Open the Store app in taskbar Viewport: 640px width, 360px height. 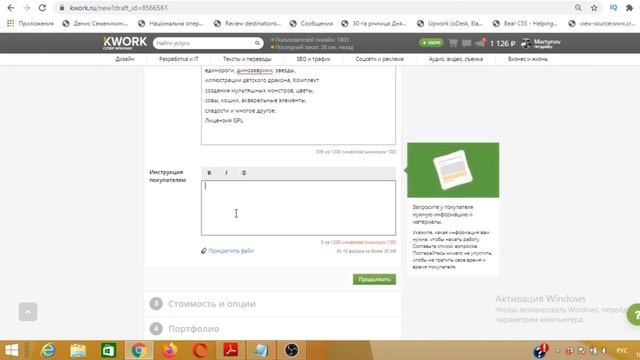[108, 350]
